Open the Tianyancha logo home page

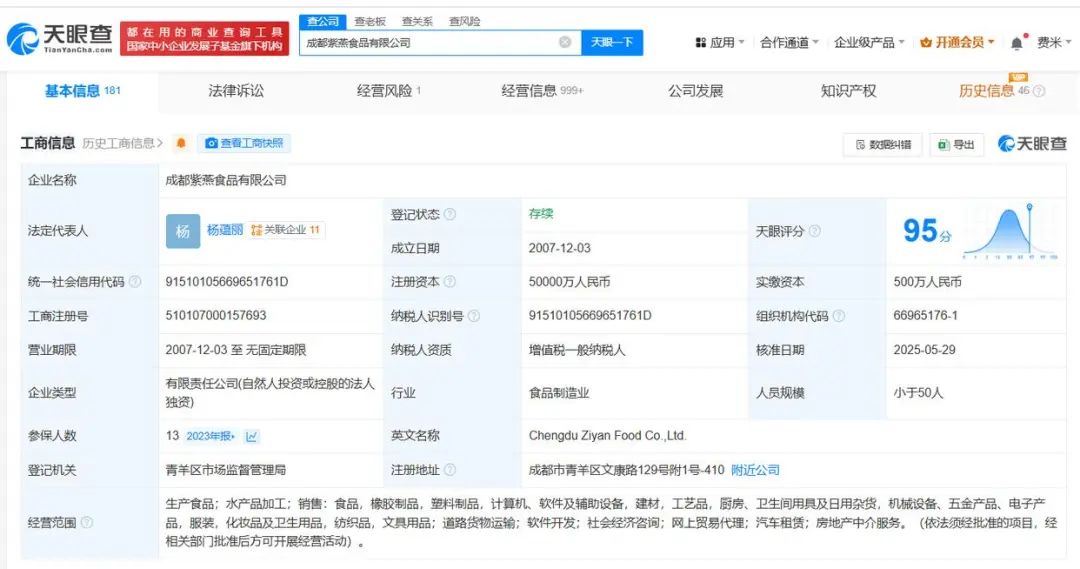click(x=60, y=39)
